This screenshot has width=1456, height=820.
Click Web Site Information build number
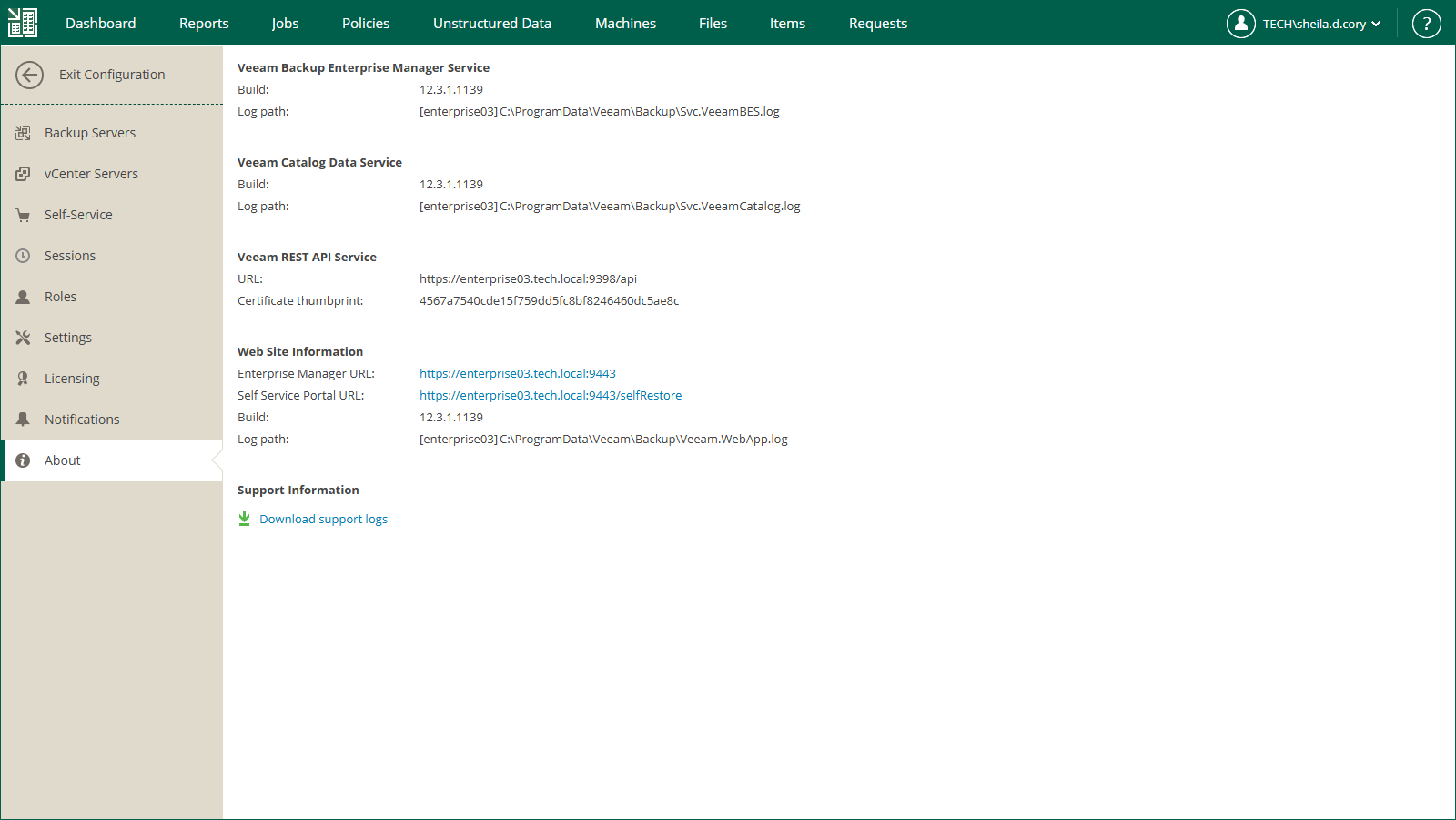point(451,418)
